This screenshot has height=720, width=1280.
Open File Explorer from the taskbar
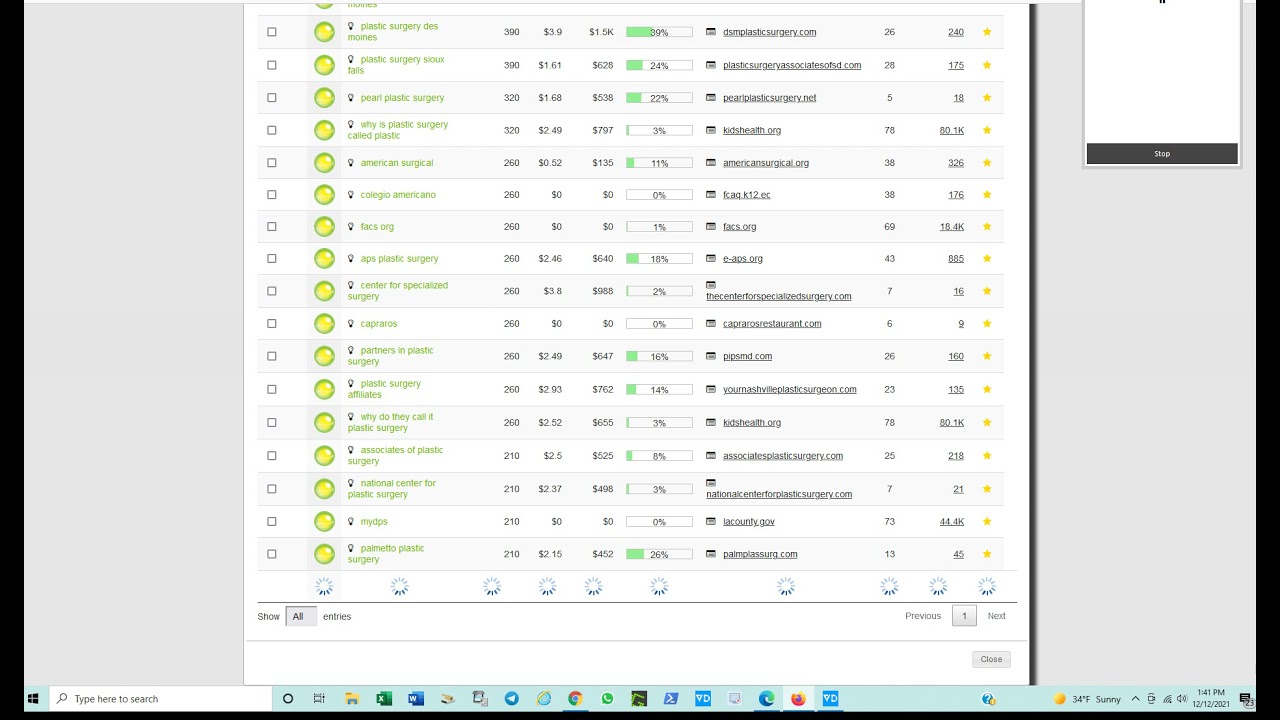tap(352, 699)
